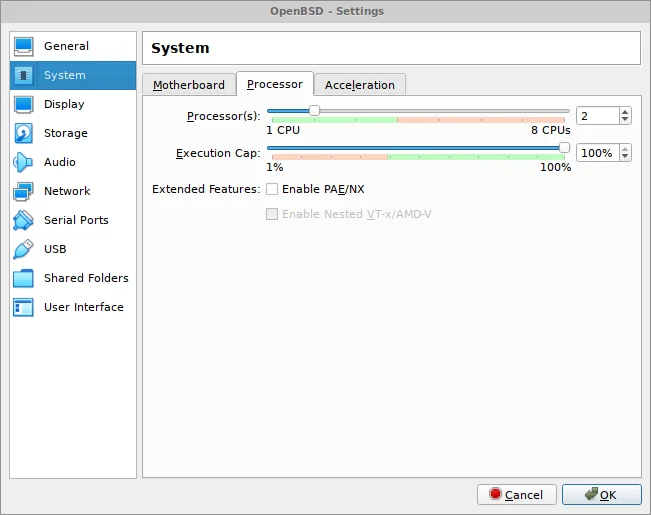Click the Execution Cap slider handle
This screenshot has height=515, width=651.
click(x=564, y=148)
